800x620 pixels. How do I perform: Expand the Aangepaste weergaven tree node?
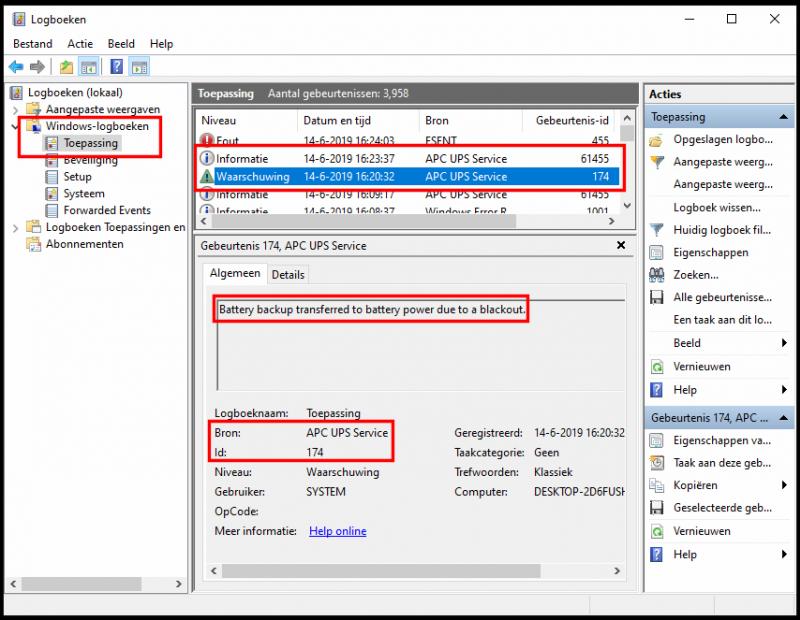[x=16, y=110]
